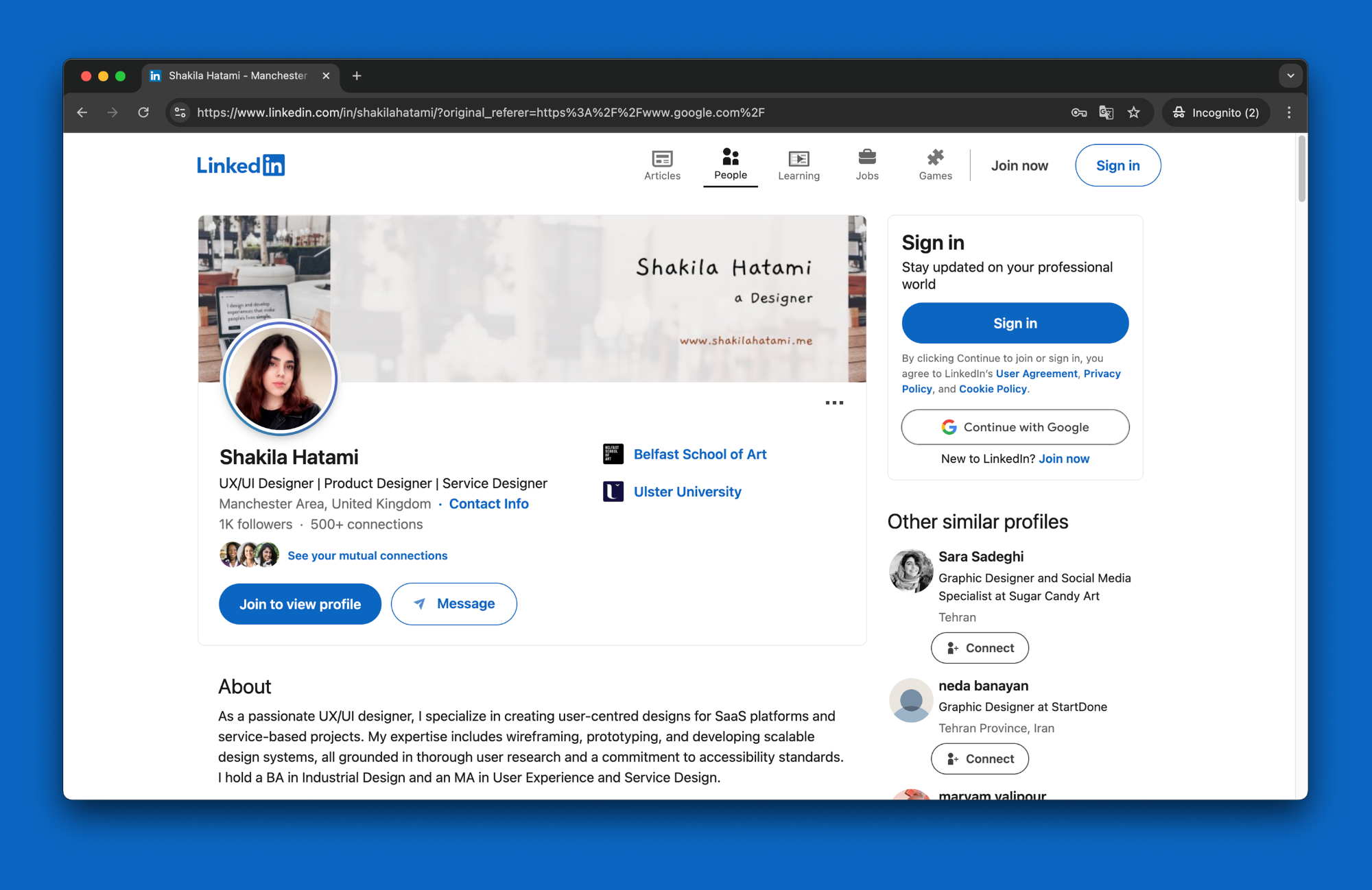Open the Articles section
This screenshot has width=1372, height=890.
[x=662, y=165]
